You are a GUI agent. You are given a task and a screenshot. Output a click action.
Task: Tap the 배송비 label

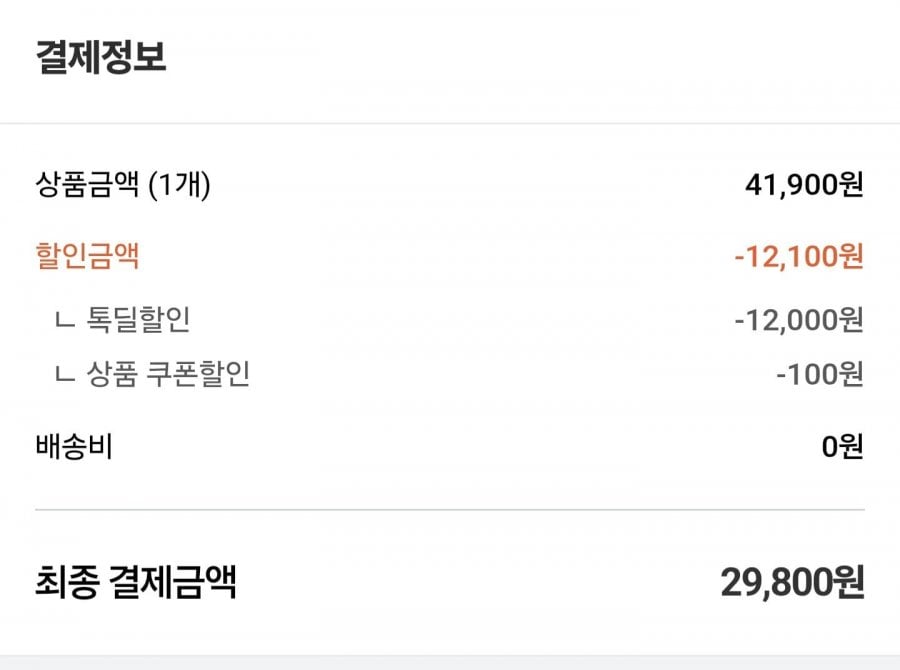(x=74, y=447)
